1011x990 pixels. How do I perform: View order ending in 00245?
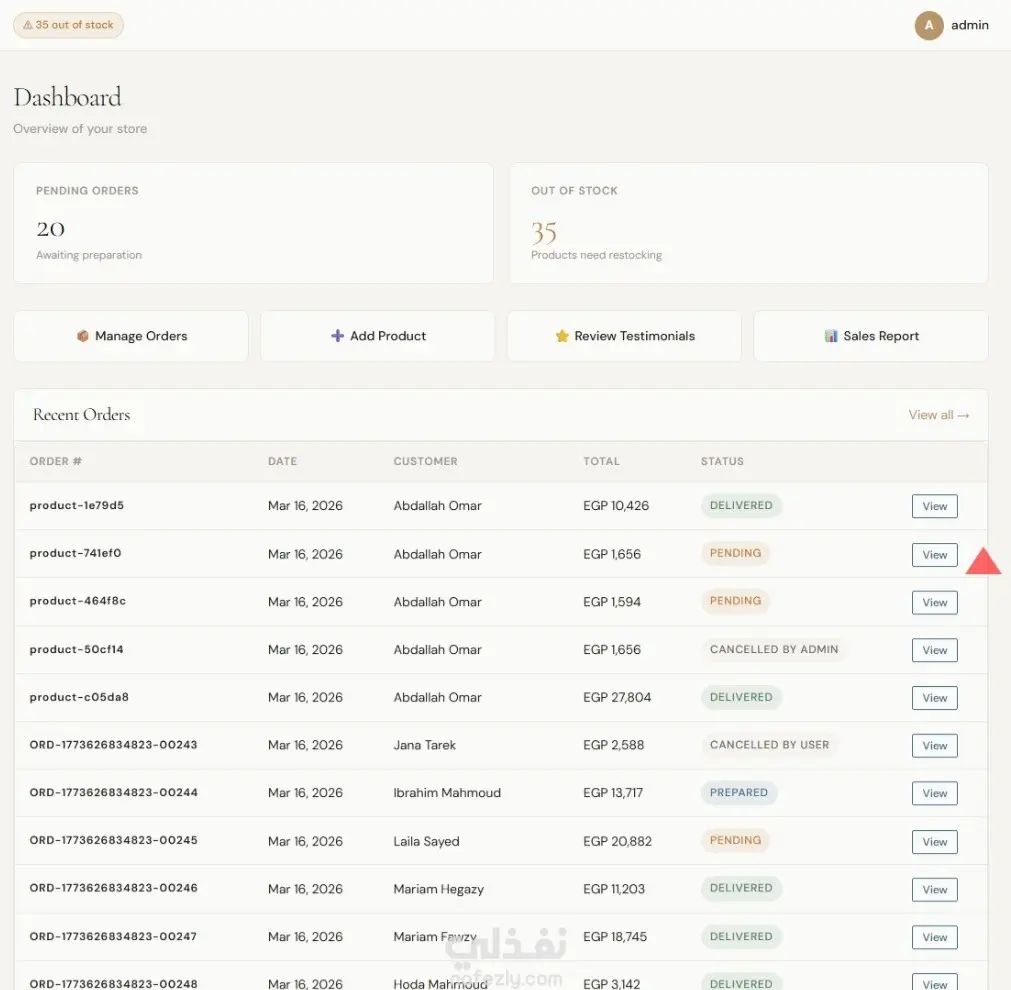[x=934, y=842]
